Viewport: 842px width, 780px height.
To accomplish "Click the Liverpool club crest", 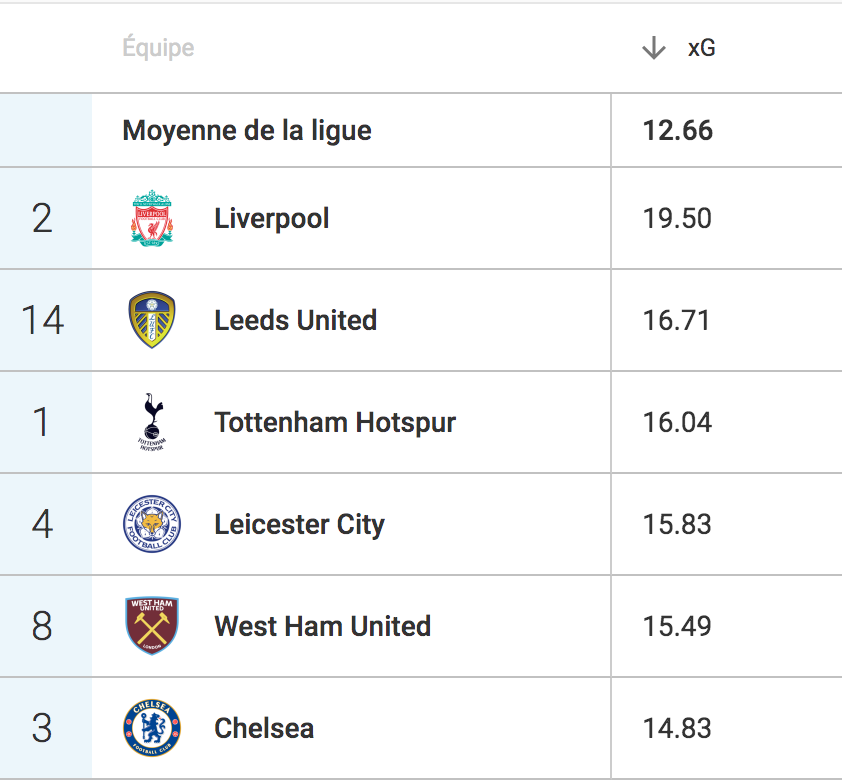I will click(152, 218).
